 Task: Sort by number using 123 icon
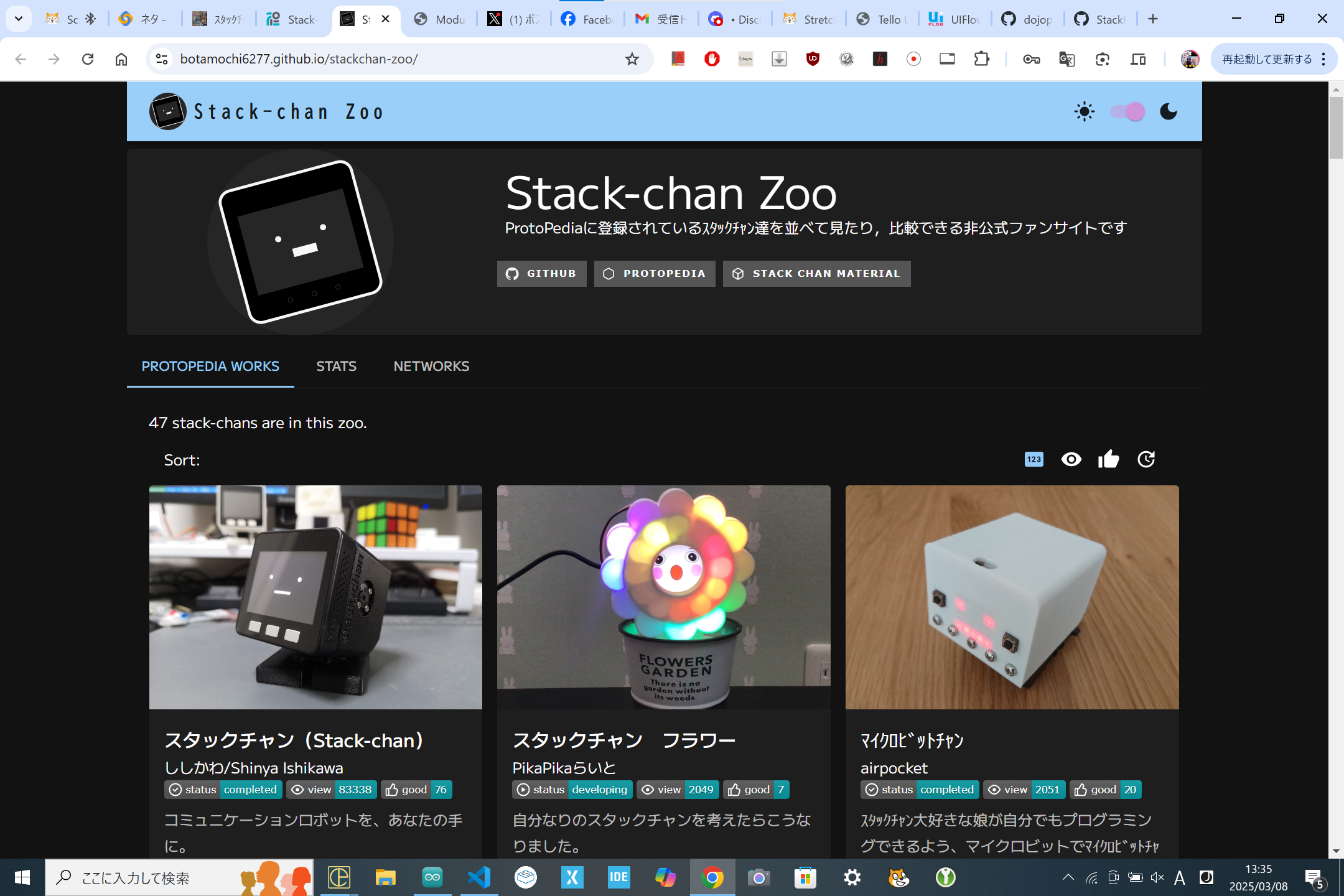point(1034,459)
